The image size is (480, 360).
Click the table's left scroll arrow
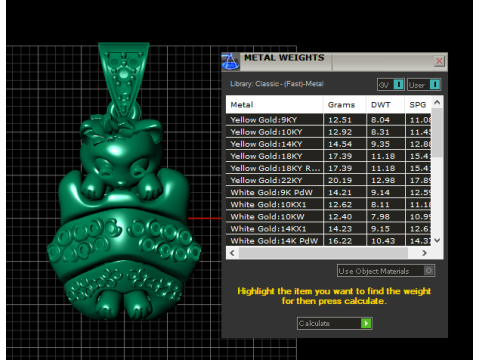tap(232, 253)
